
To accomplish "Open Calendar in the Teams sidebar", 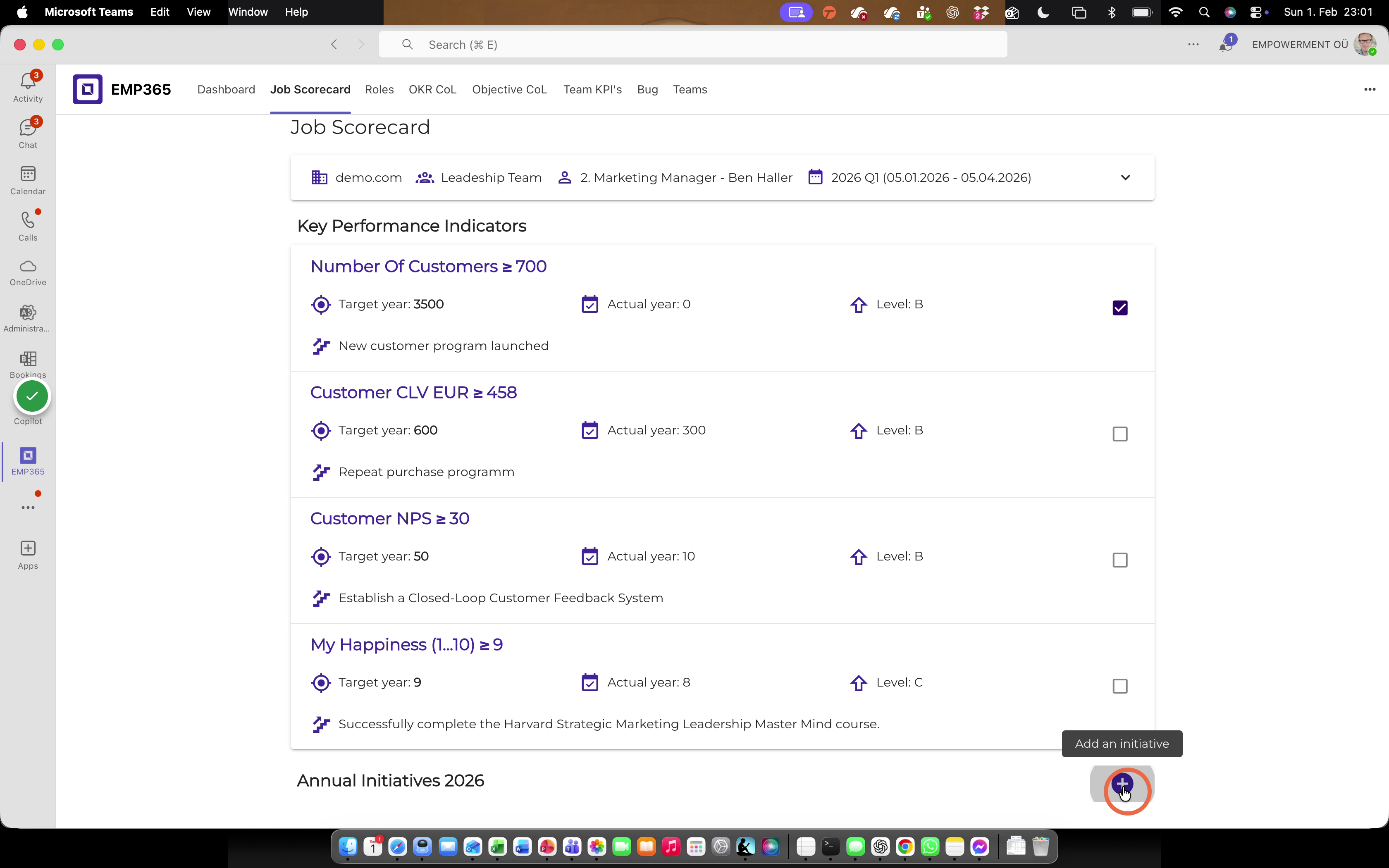I will pos(28,180).
